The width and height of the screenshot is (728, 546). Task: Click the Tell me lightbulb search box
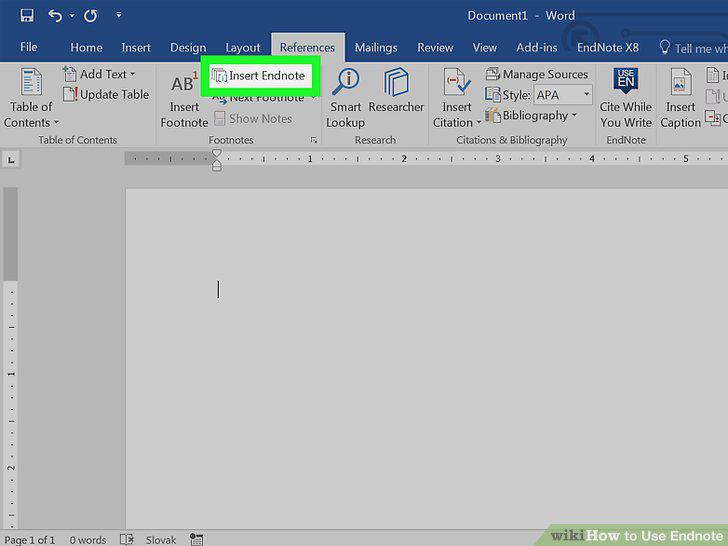coord(693,48)
